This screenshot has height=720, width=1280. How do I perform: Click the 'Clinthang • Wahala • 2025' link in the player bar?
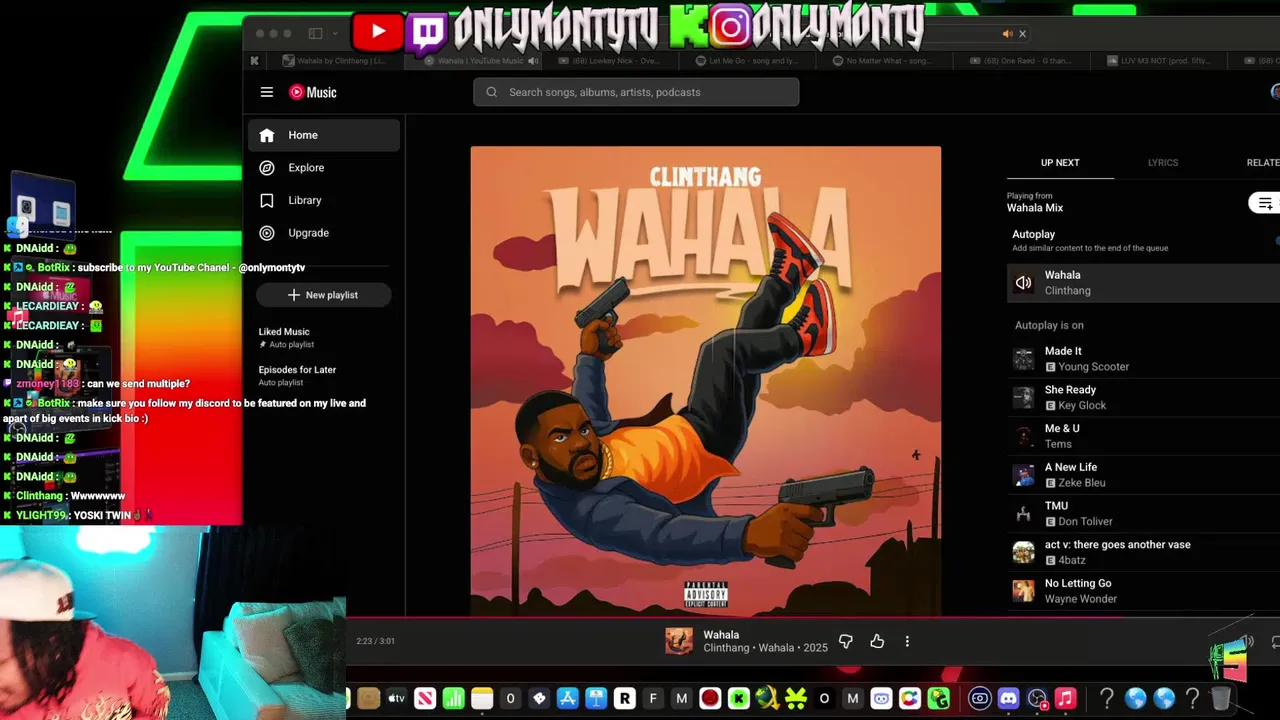pyautogui.click(x=765, y=648)
